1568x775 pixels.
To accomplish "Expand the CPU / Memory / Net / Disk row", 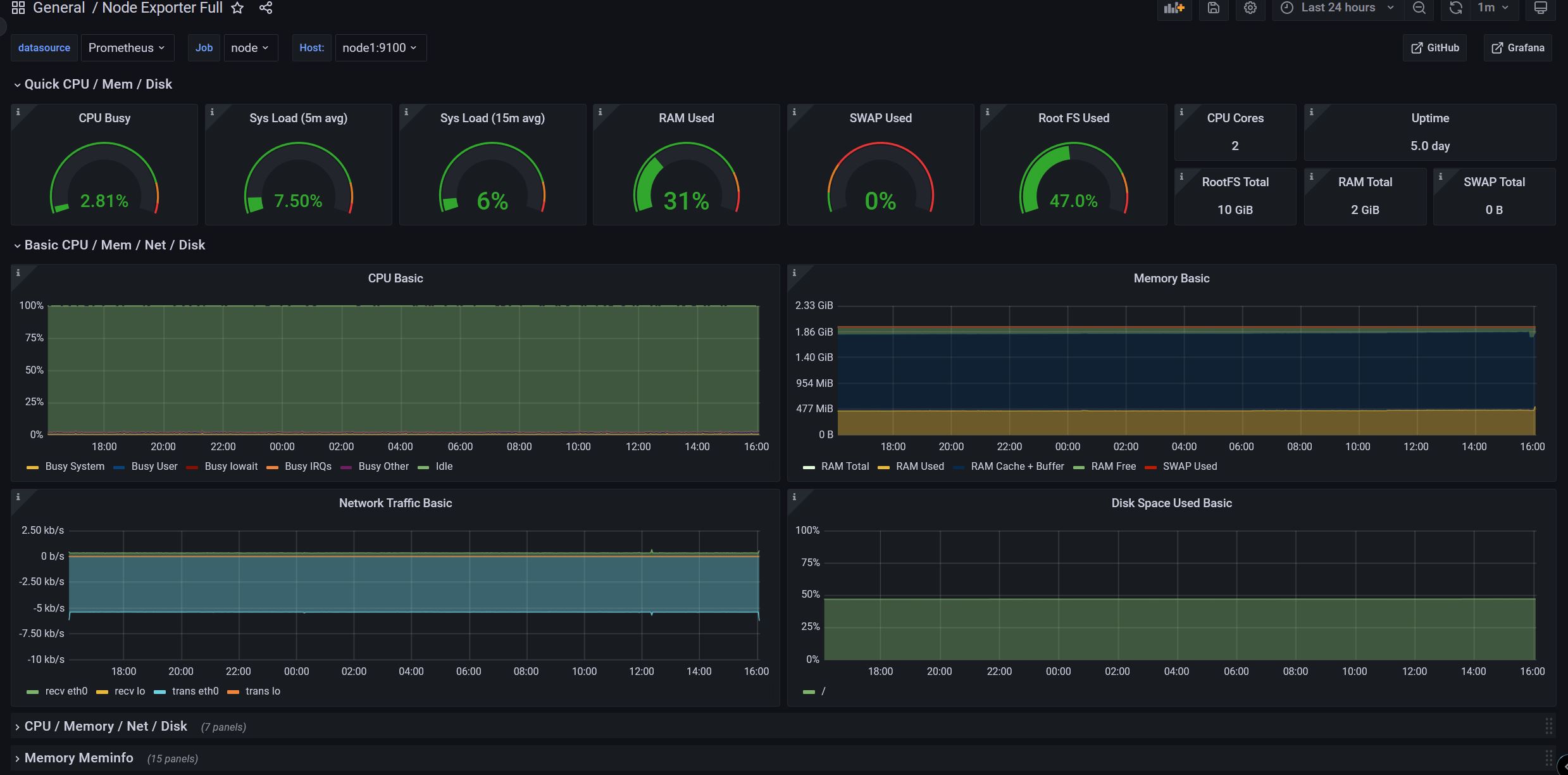I will click(x=105, y=726).
